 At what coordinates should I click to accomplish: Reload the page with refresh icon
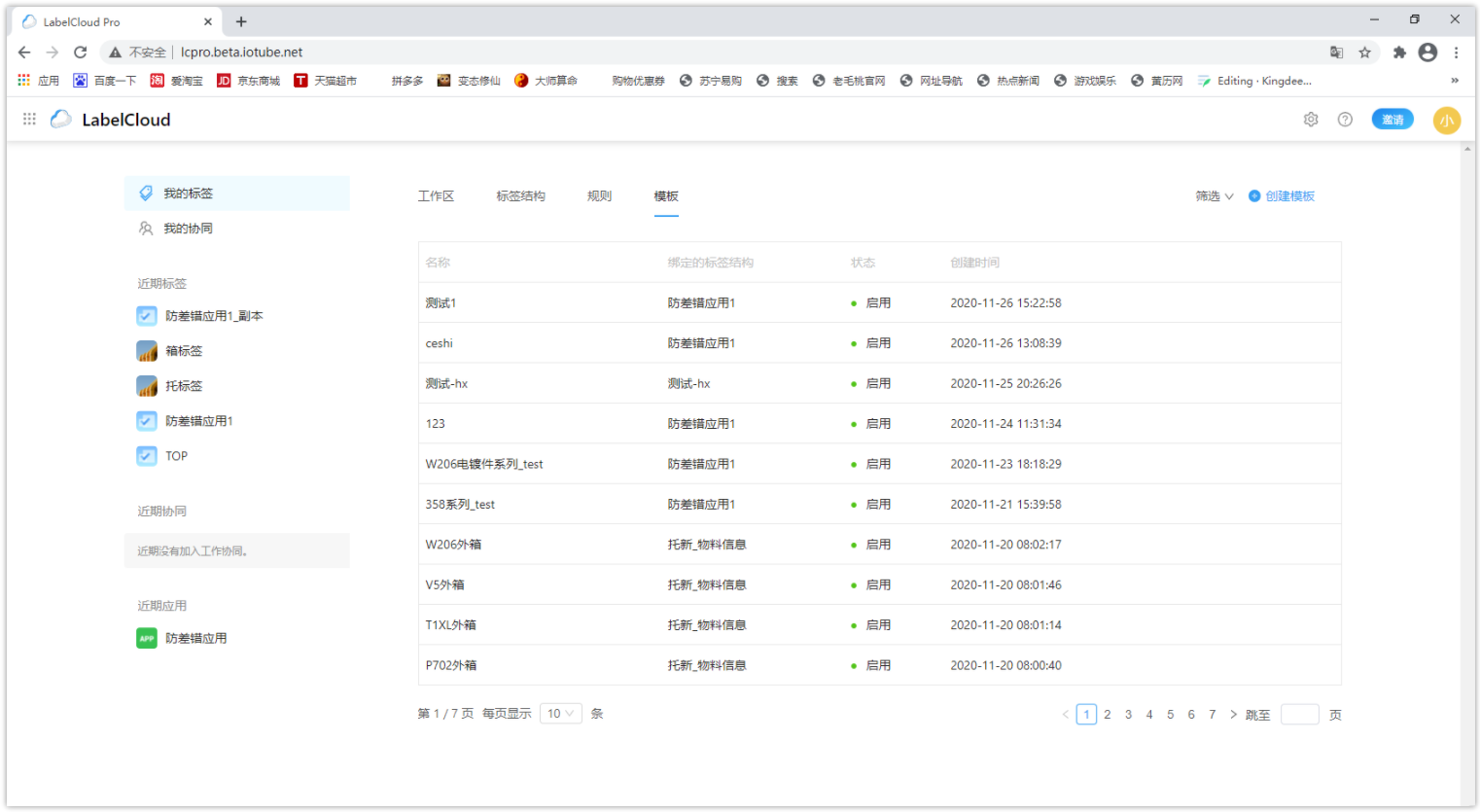[81, 53]
